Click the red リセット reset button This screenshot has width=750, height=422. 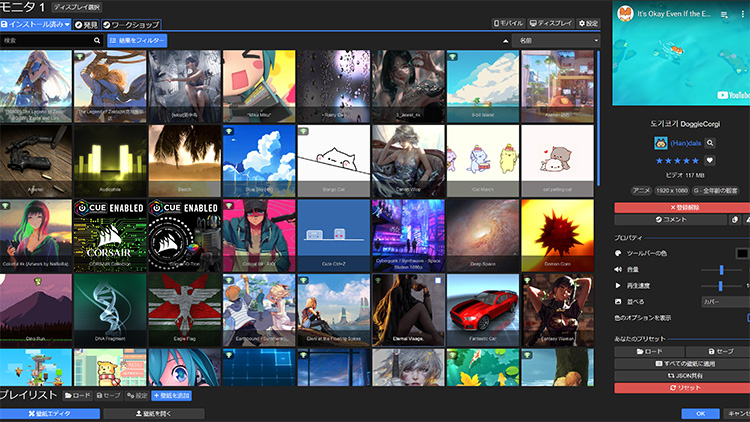coord(682,388)
